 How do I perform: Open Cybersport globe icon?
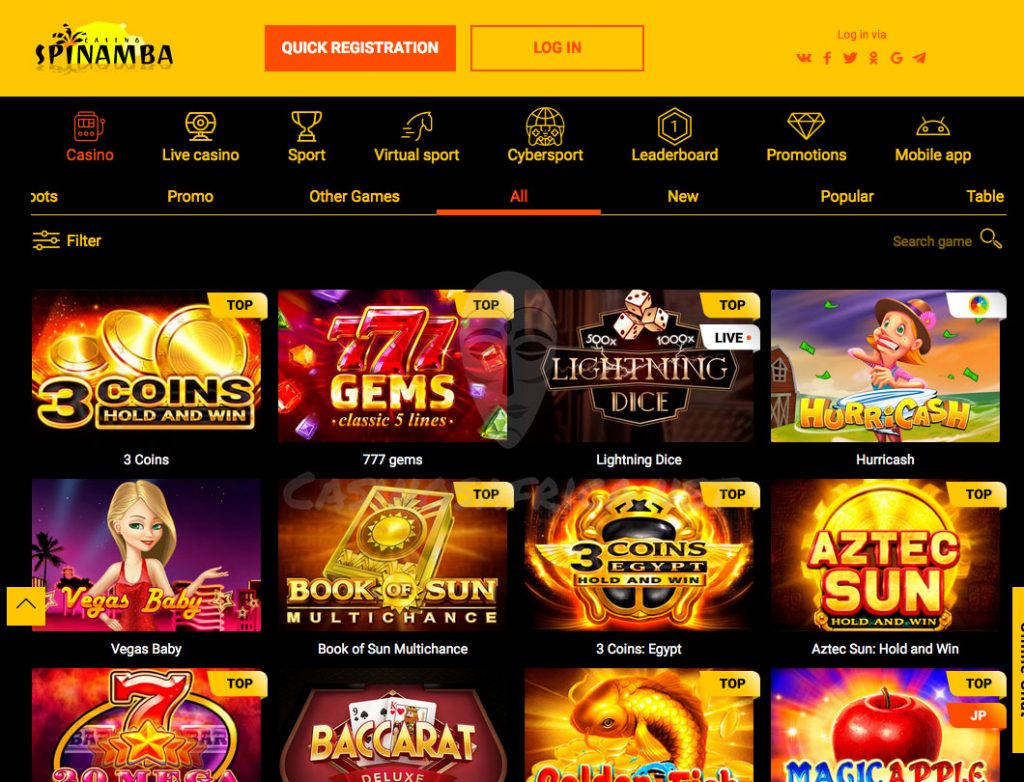pos(545,126)
